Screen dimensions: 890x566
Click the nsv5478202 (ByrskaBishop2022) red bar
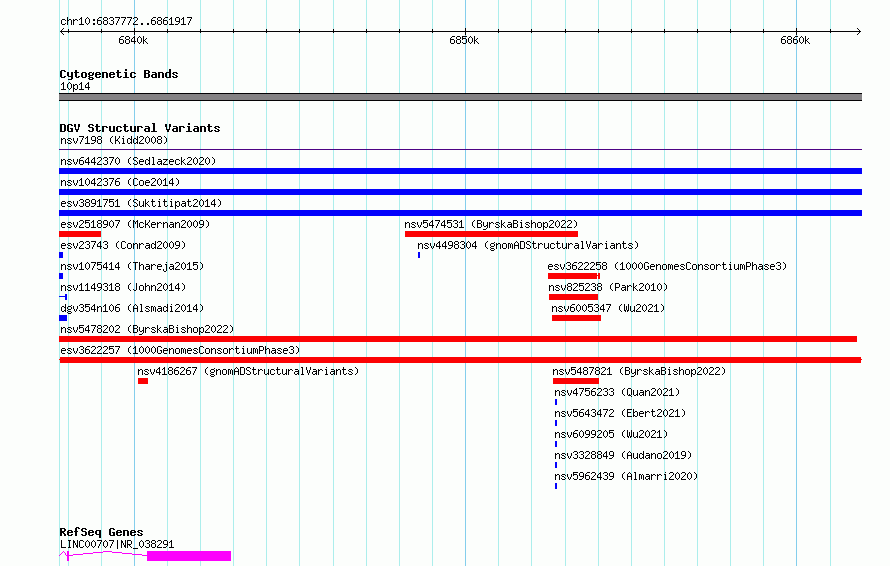click(458, 339)
